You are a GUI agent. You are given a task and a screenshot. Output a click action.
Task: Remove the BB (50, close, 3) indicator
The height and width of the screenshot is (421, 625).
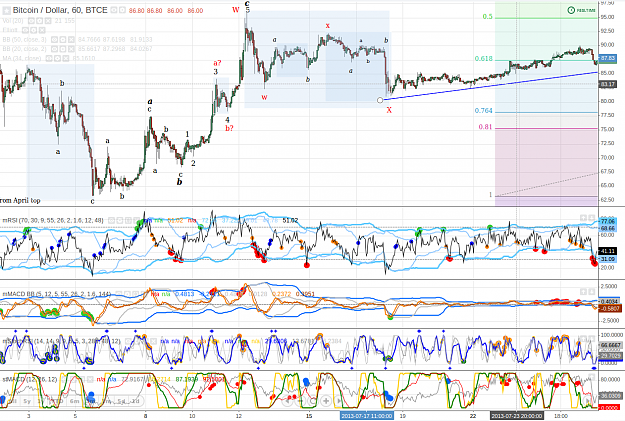coord(71,39)
